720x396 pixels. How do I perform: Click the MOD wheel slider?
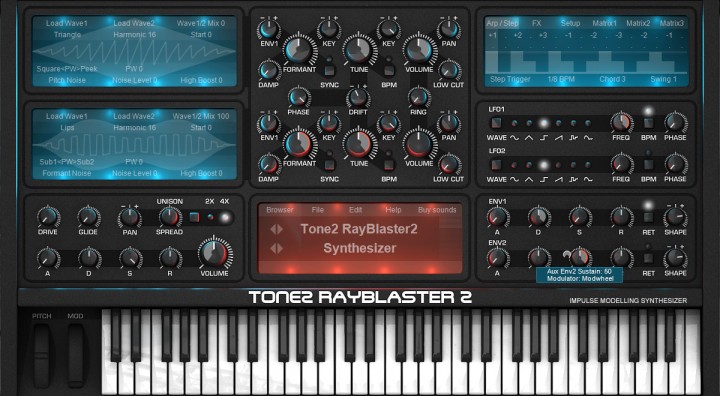(x=75, y=356)
